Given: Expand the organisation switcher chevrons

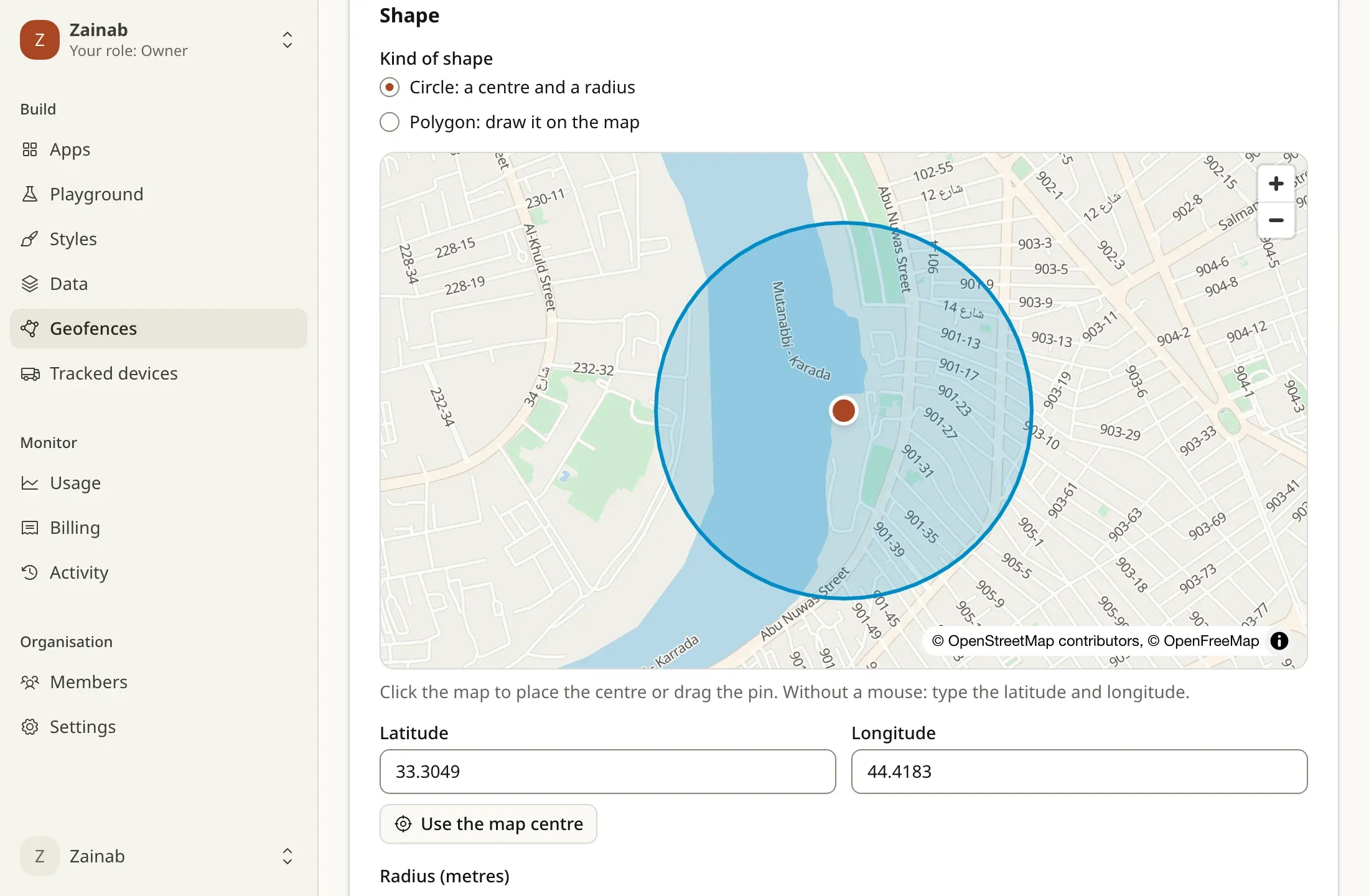Looking at the screenshot, I should (x=287, y=40).
